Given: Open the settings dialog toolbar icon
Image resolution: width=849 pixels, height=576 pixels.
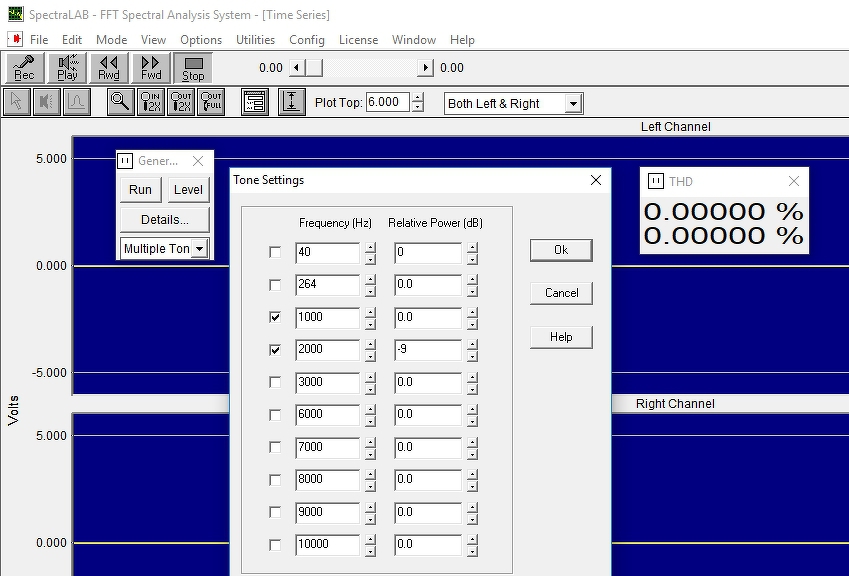Looking at the screenshot, I should tap(254, 102).
